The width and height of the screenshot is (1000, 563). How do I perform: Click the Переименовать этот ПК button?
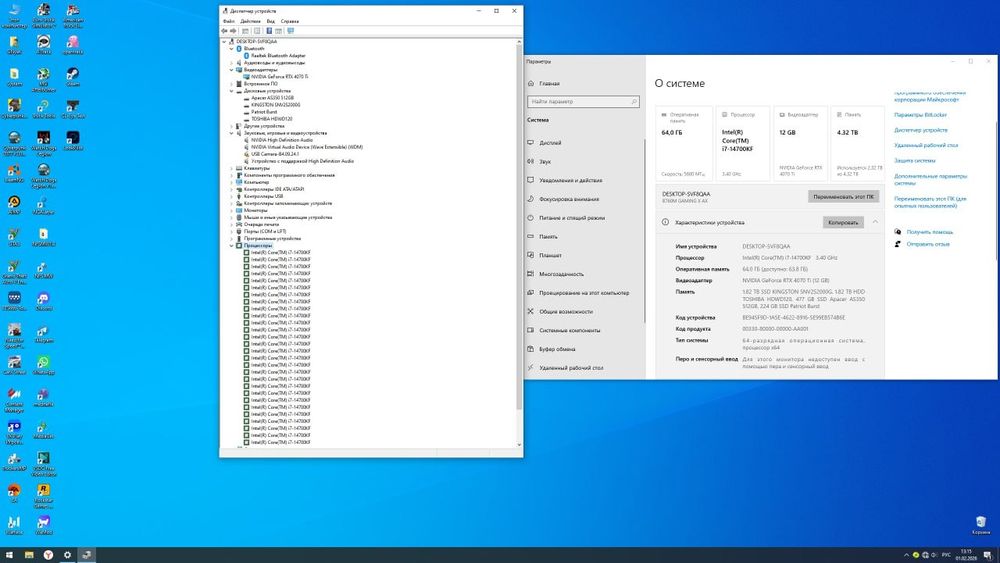(x=843, y=197)
